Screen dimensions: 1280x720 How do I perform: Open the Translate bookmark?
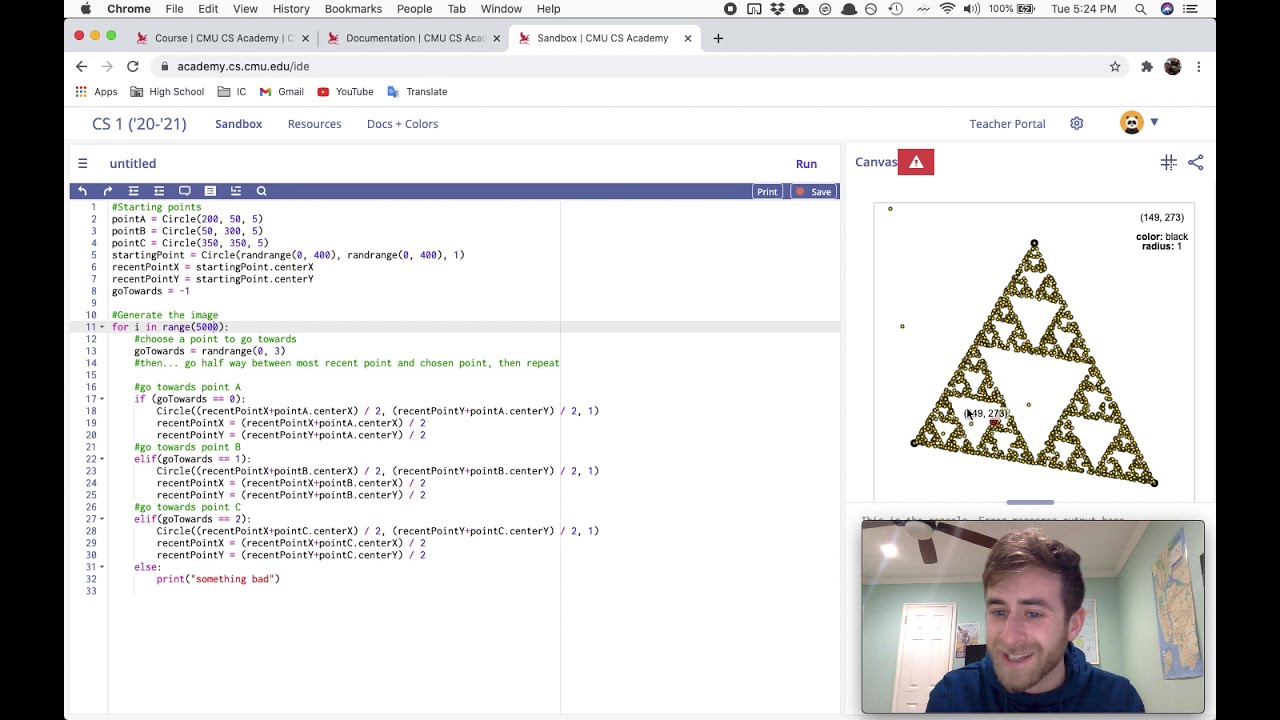417,92
